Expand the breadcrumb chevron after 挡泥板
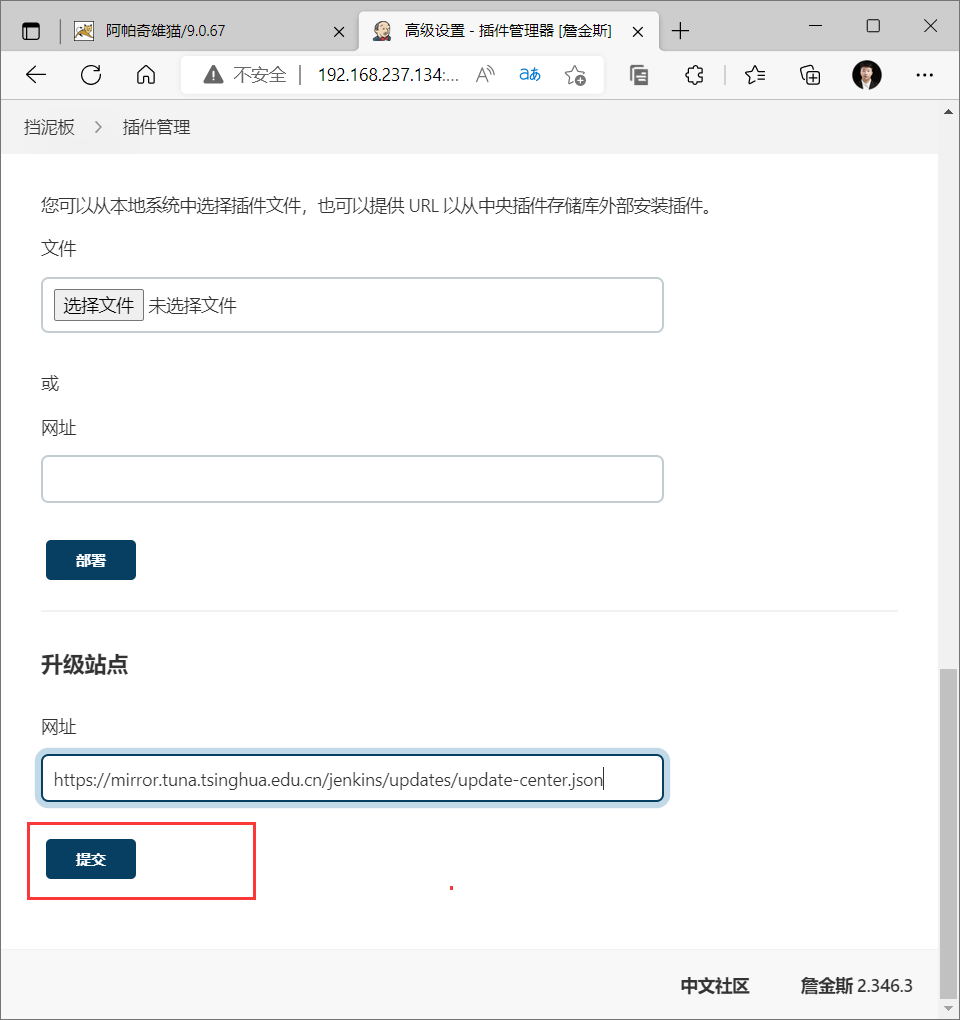This screenshot has width=960, height=1020. click(x=98, y=128)
